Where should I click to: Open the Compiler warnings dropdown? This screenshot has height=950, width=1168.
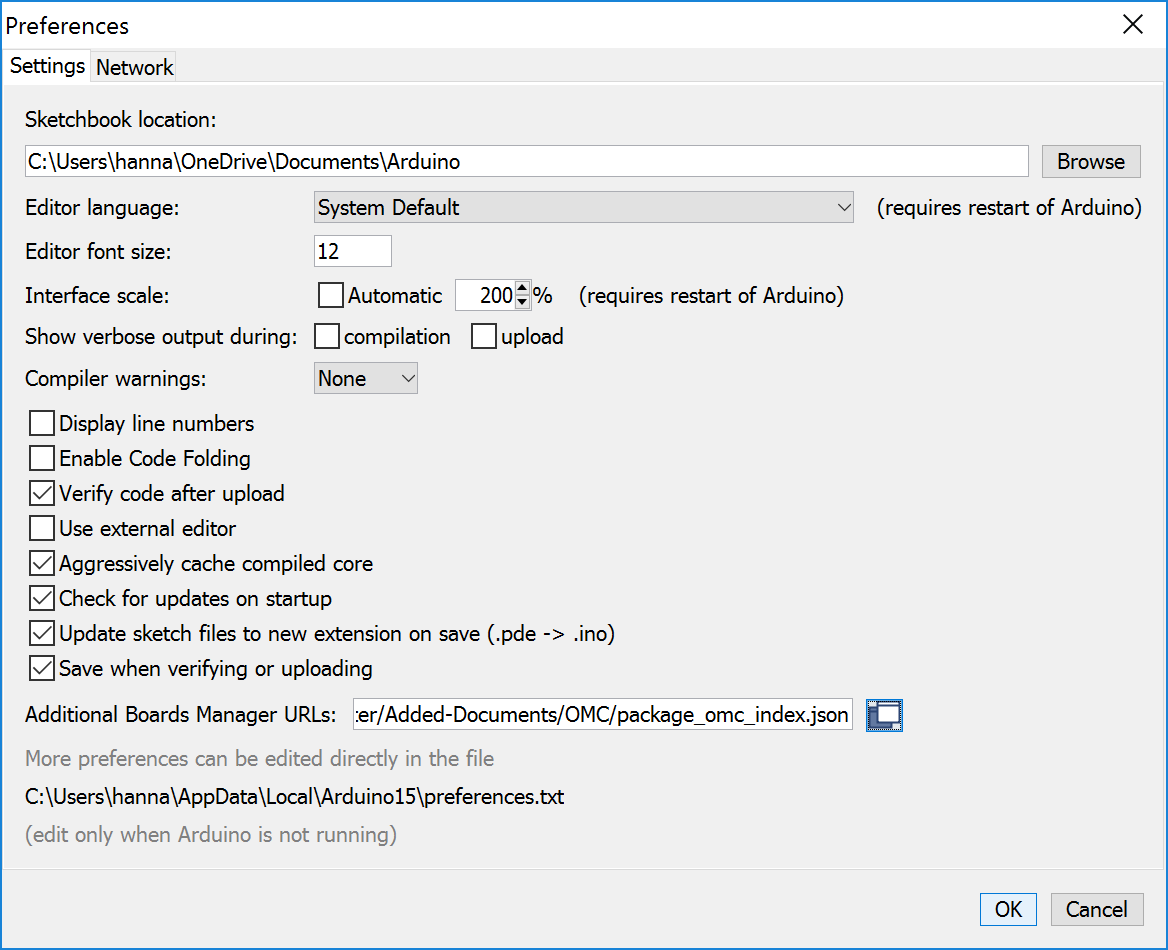click(365, 378)
